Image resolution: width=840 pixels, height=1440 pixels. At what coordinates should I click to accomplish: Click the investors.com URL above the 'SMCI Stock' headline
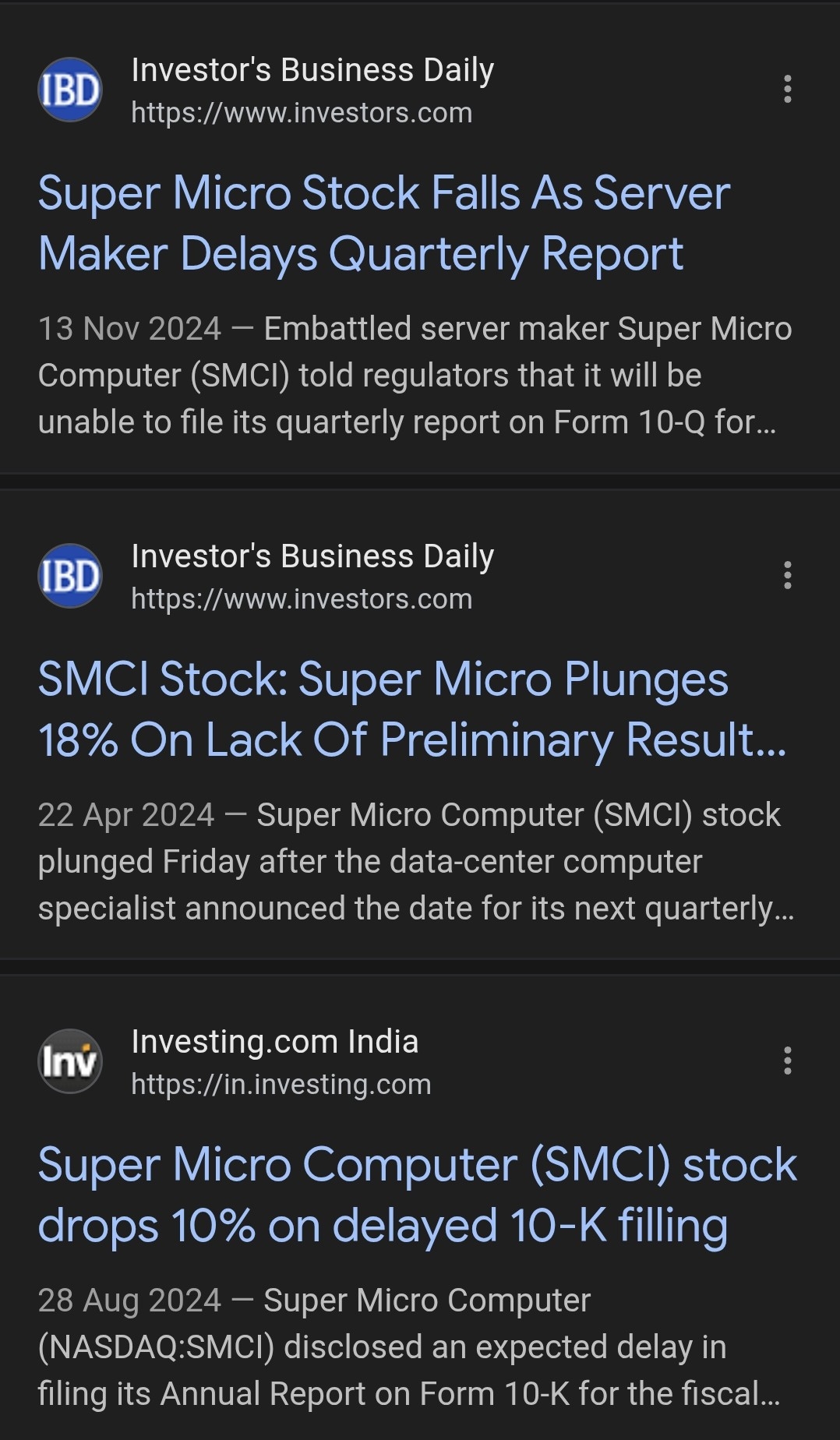302,599
